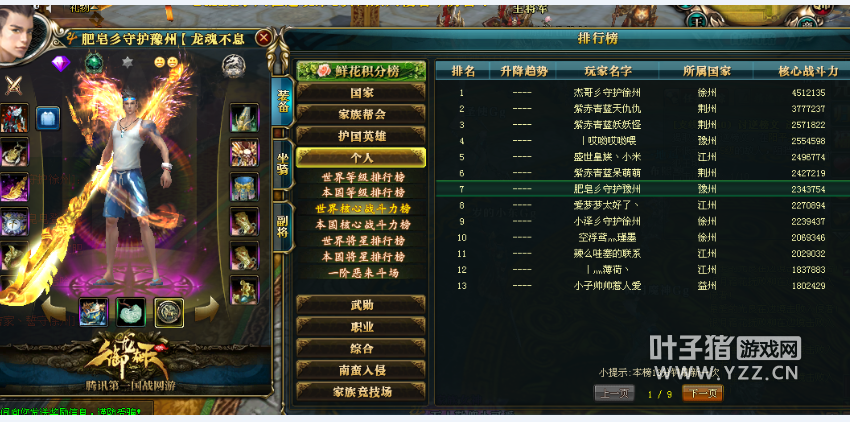Click the player portrait avatar

coord(16,33)
